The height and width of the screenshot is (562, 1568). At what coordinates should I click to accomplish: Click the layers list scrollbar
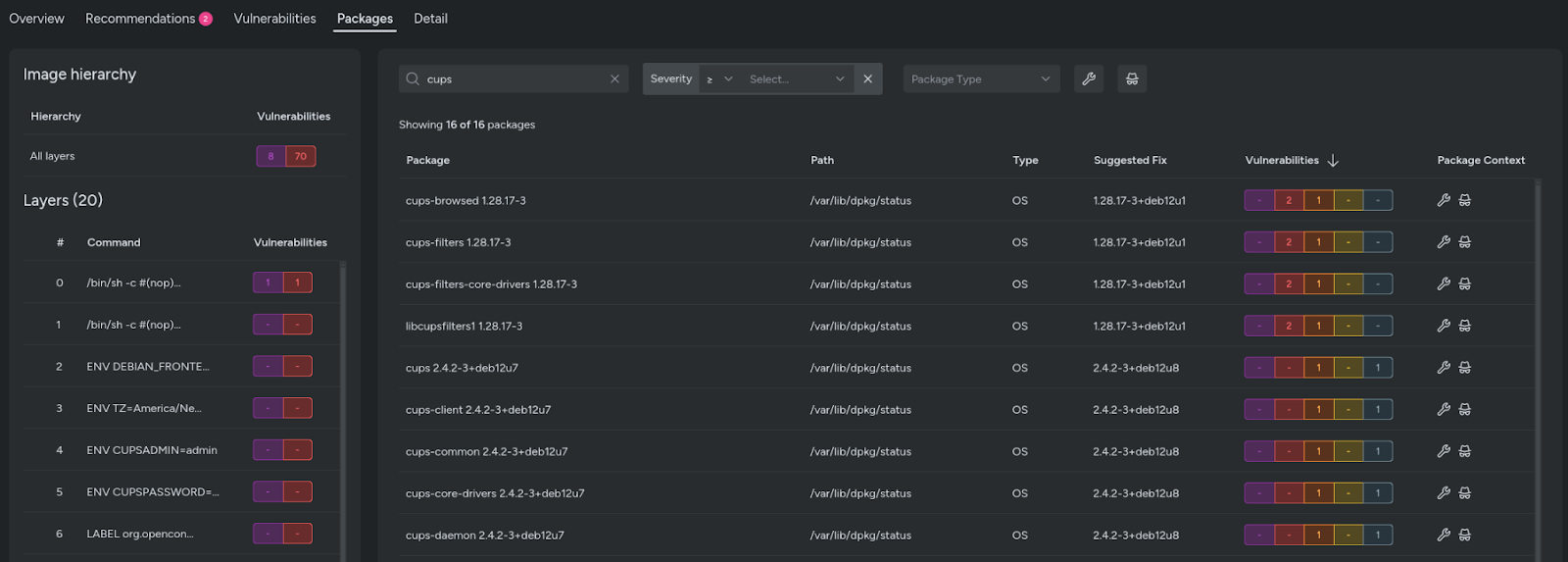(x=343, y=412)
